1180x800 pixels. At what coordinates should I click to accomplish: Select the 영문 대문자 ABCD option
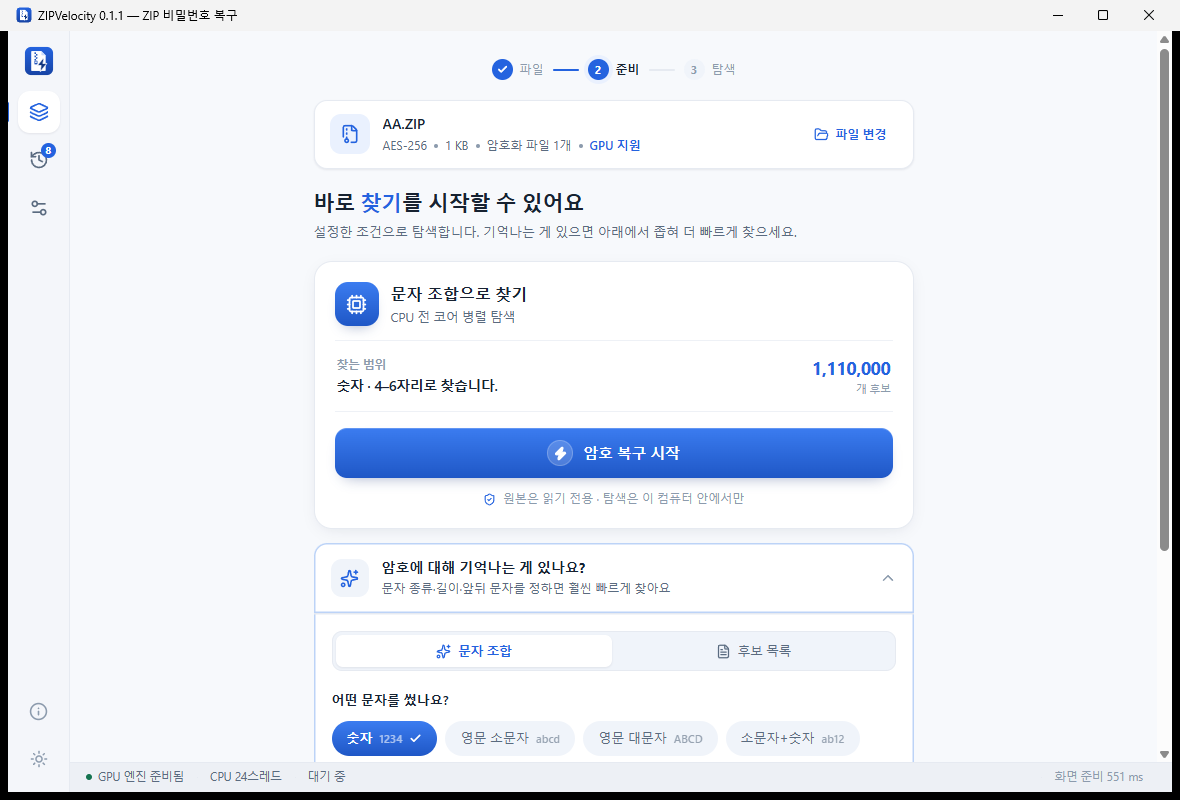(650, 738)
